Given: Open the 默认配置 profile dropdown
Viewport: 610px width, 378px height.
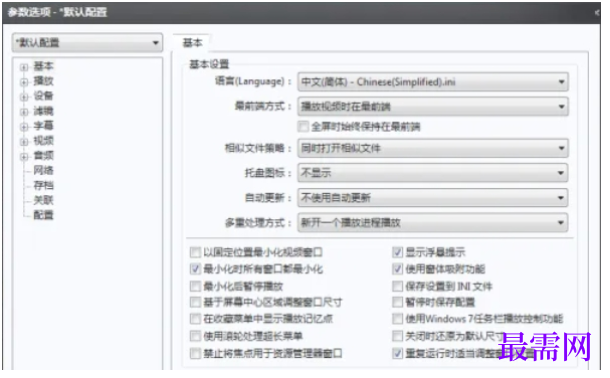Looking at the screenshot, I should (x=87, y=42).
